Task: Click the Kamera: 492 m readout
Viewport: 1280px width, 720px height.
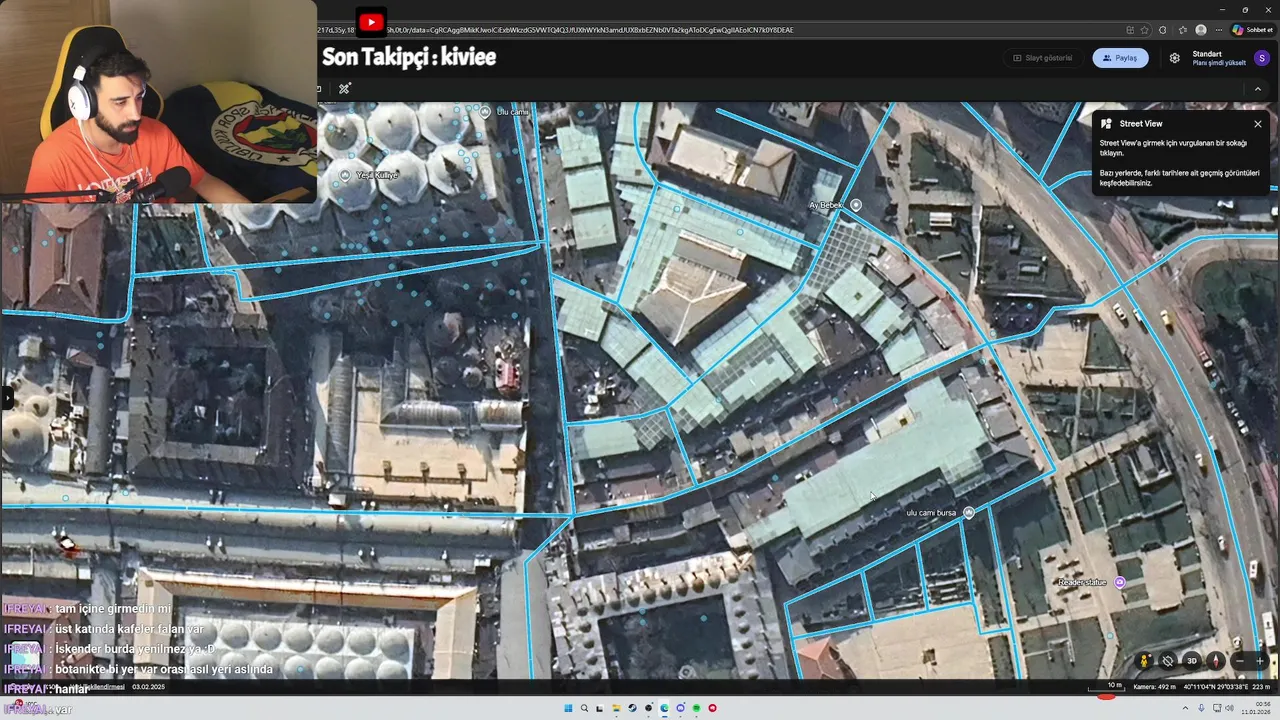Action: coord(1155,687)
